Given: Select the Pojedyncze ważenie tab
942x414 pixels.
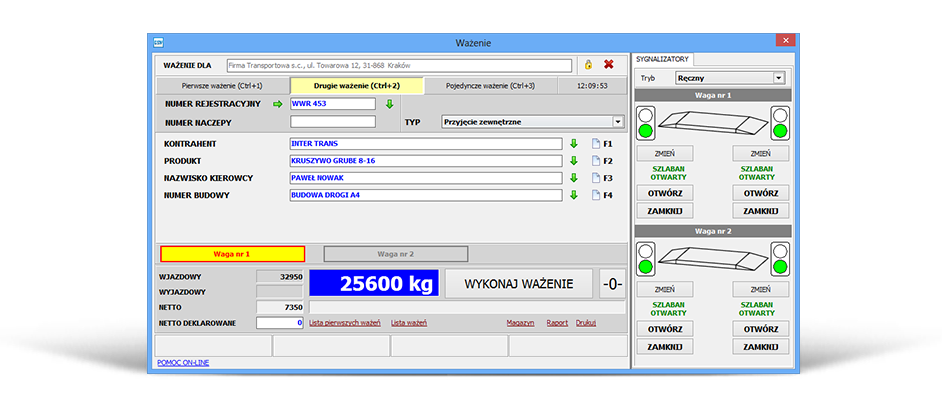Looking at the screenshot, I should tap(490, 86).
